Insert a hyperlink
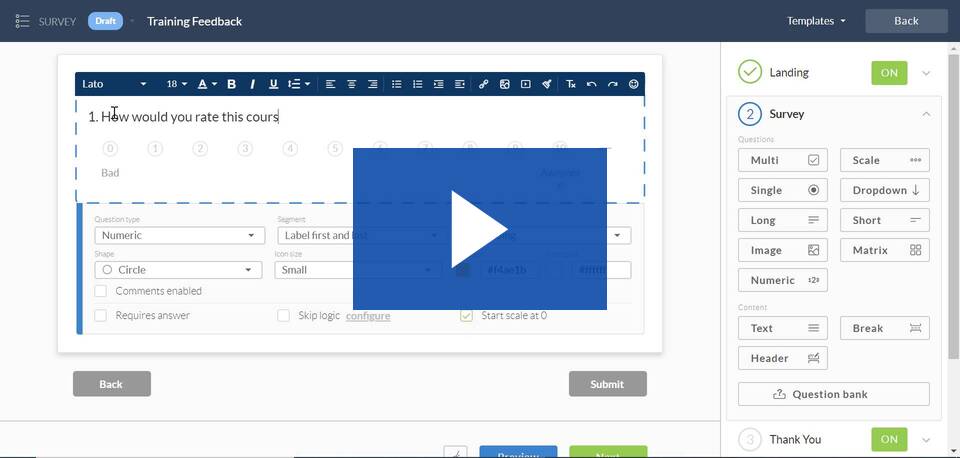Image resolution: width=960 pixels, height=458 pixels. (484, 84)
